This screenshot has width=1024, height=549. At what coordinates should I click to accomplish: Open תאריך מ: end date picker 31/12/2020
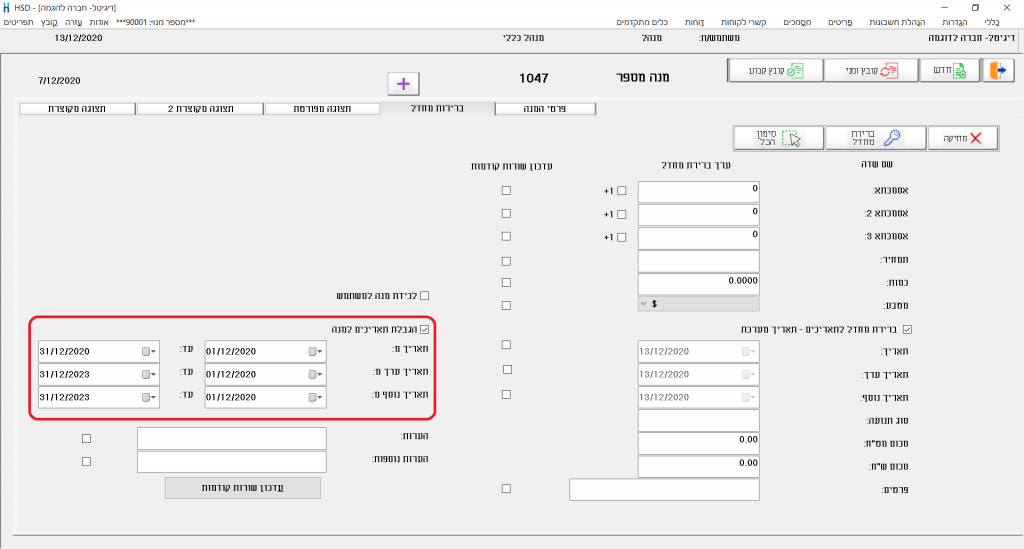[x=149, y=351]
